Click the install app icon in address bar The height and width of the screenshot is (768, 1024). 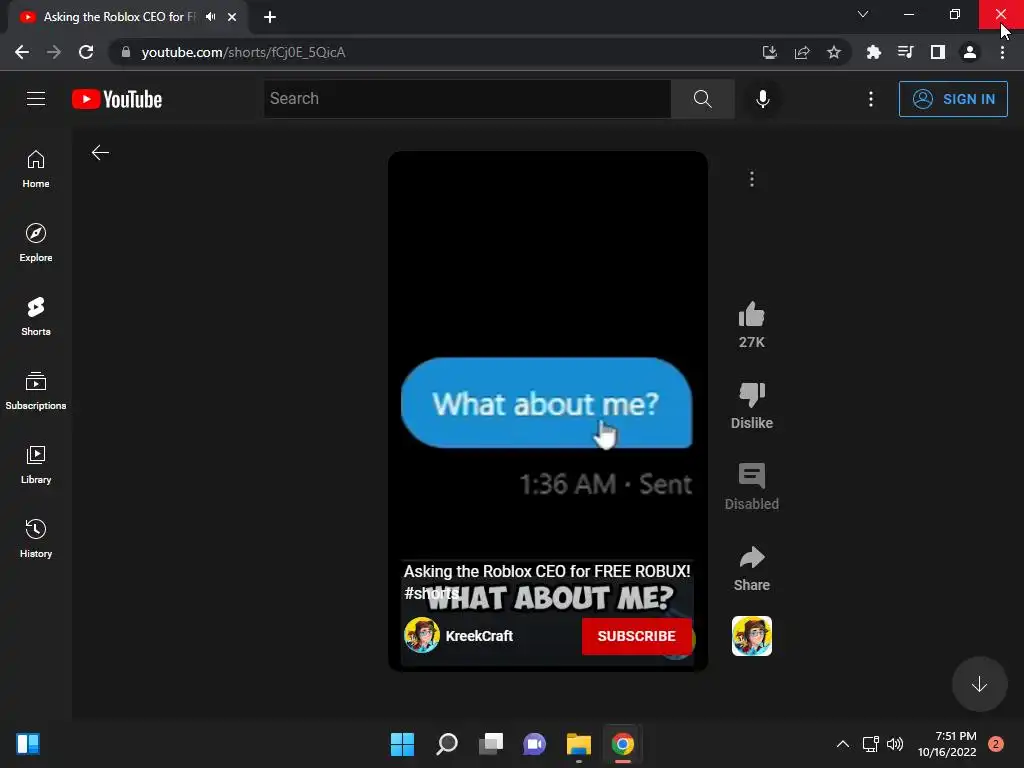pos(770,52)
